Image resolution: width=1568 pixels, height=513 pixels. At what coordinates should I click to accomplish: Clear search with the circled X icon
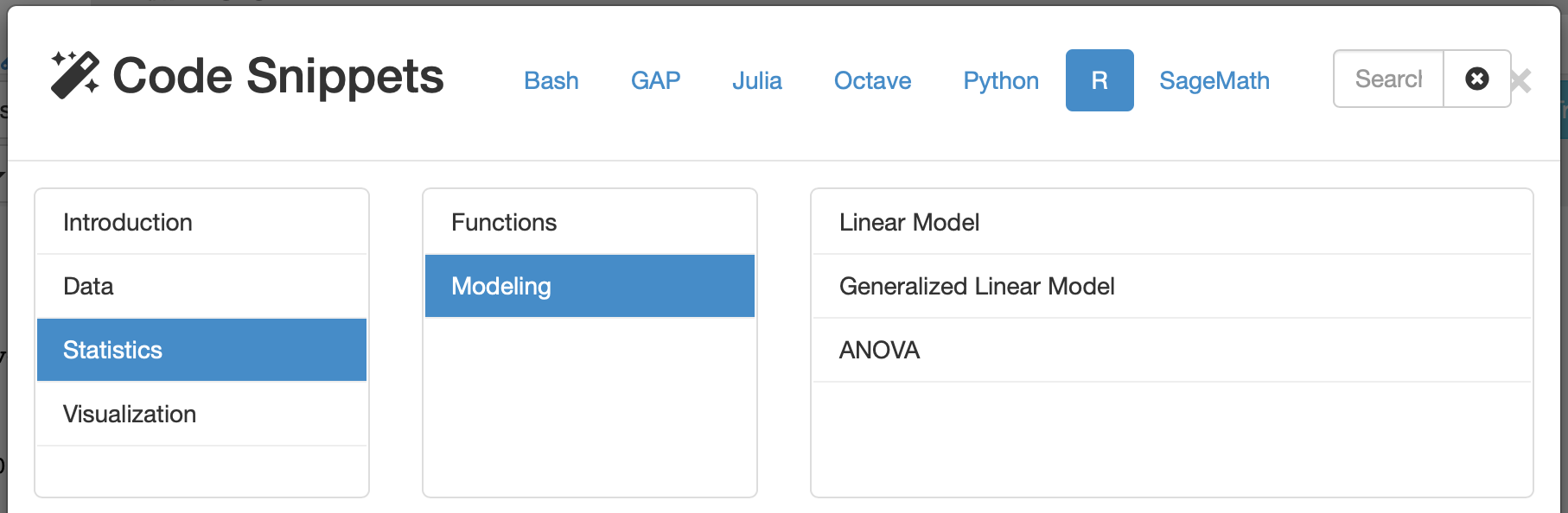tap(1476, 79)
